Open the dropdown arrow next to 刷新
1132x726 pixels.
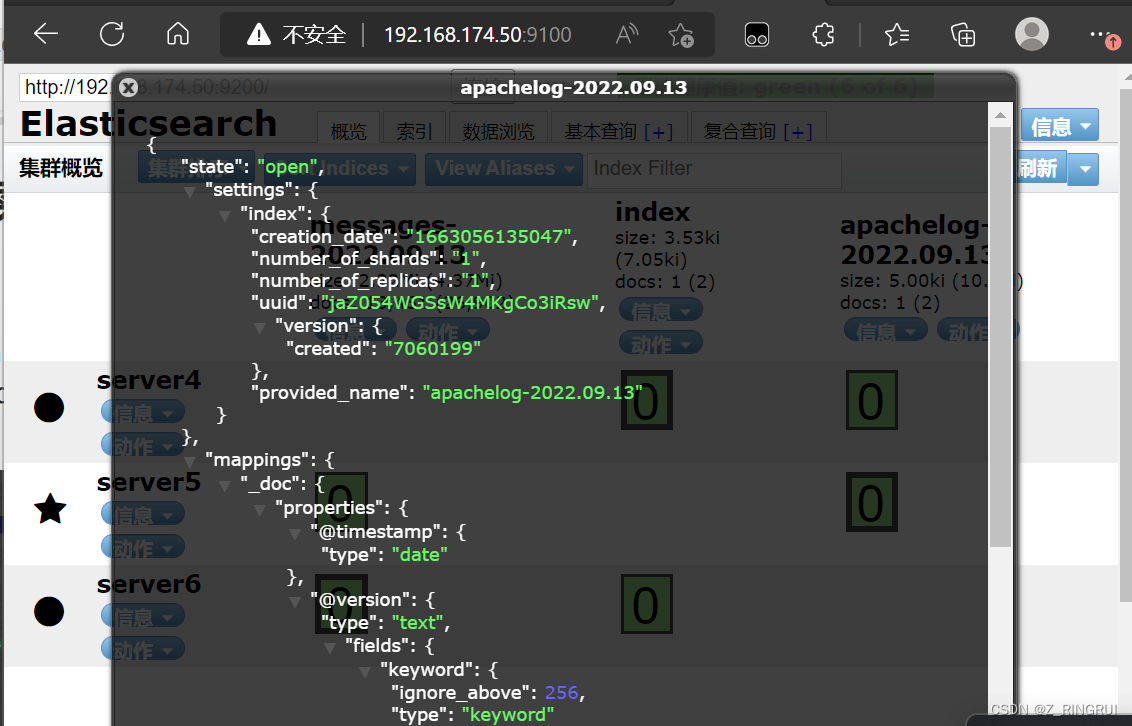pos(1083,170)
